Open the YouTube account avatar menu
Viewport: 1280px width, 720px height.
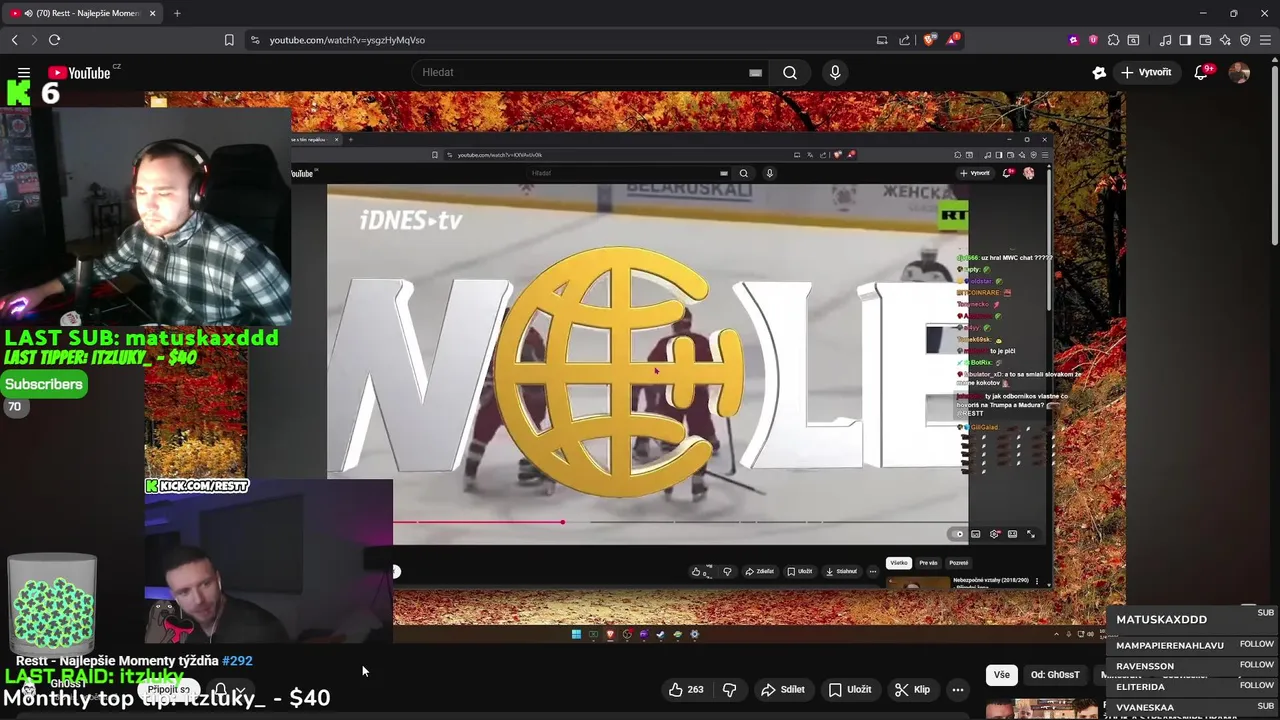click(1239, 72)
